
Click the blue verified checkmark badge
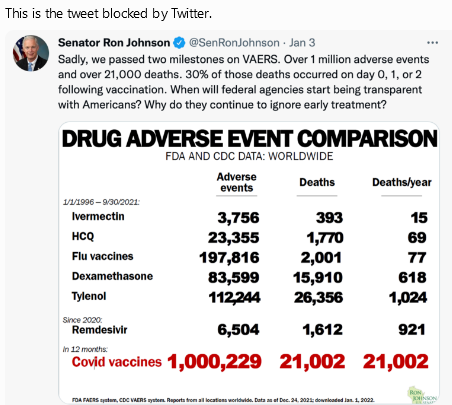[x=179, y=43]
